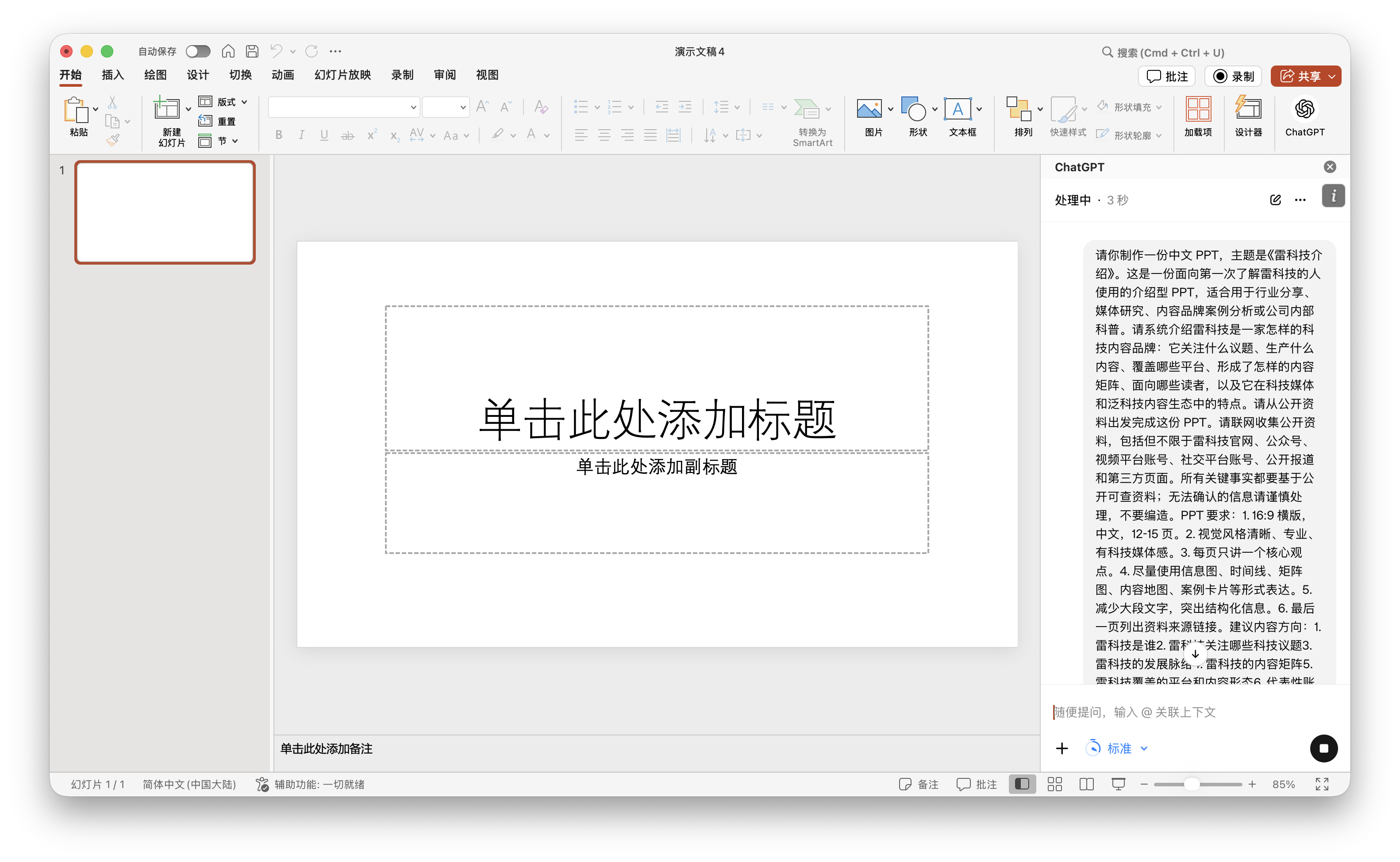Screen dimensions: 1400x862
Task: Open the Add-ins gallery
Action: (1198, 117)
